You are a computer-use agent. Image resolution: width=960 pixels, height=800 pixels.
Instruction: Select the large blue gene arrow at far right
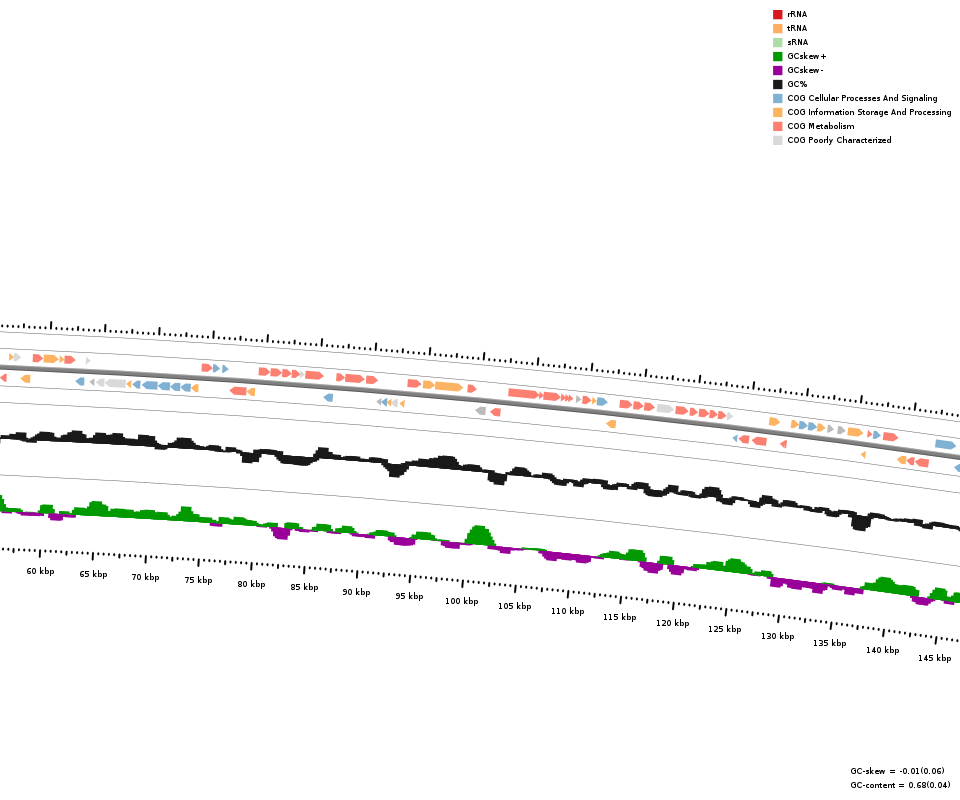pyautogui.click(x=945, y=444)
